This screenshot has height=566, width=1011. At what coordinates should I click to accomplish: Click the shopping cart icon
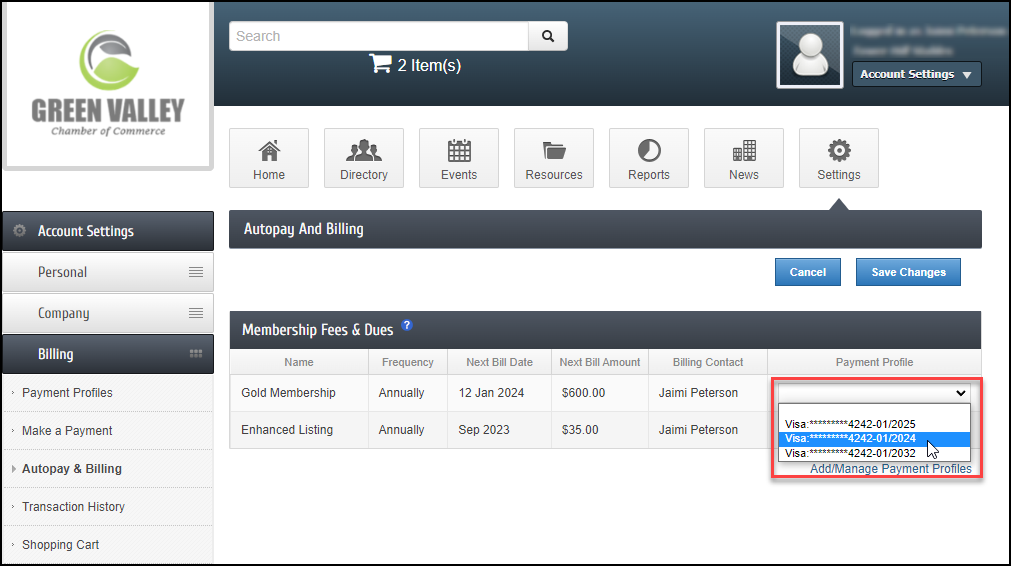tap(380, 64)
